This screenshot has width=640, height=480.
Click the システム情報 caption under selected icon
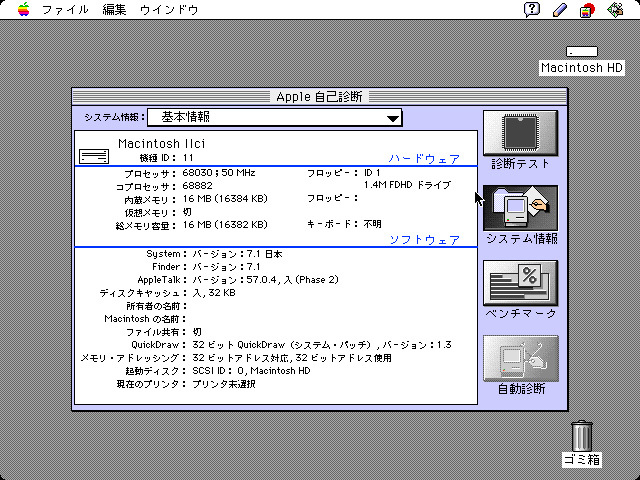pos(522,239)
